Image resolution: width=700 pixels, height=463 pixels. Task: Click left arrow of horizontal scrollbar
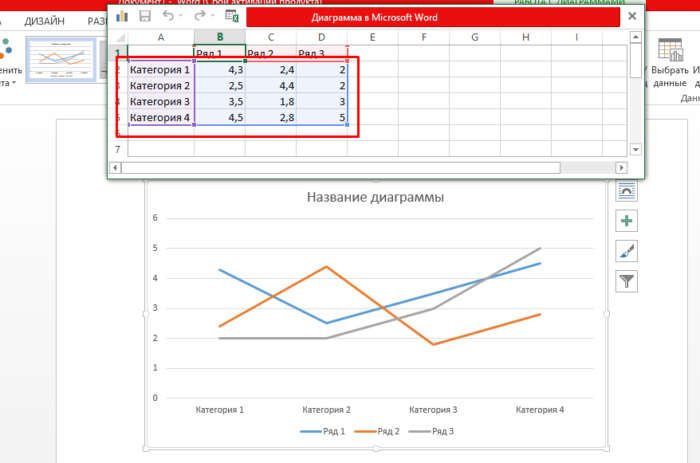click(115, 168)
